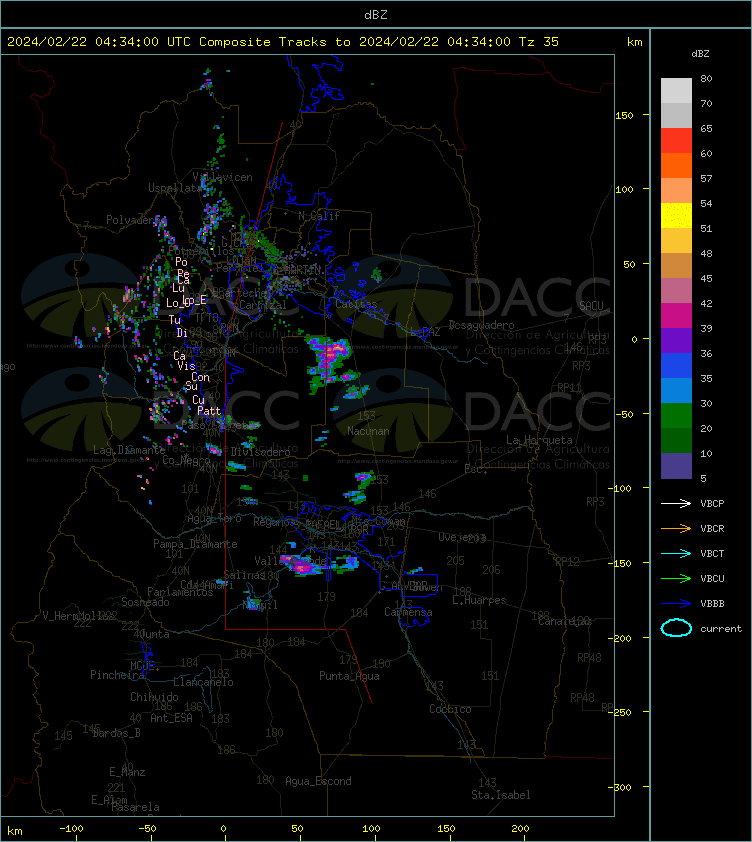Click the Villavicen place label
Viewport: 752px width, 842px height.
[222, 177]
